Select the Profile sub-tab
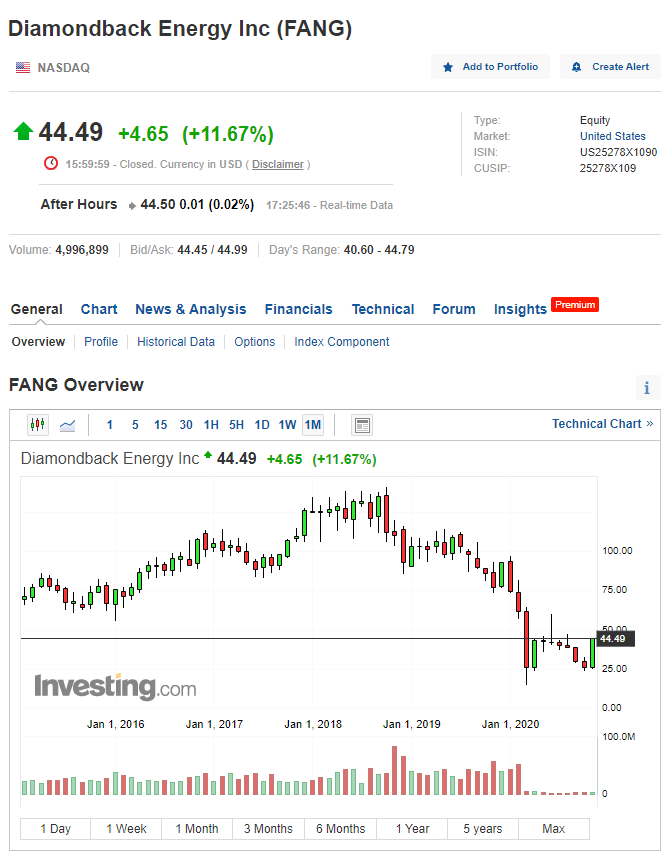The width and height of the screenshot is (671, 863). pyautogui.click(x=101, y=342)
